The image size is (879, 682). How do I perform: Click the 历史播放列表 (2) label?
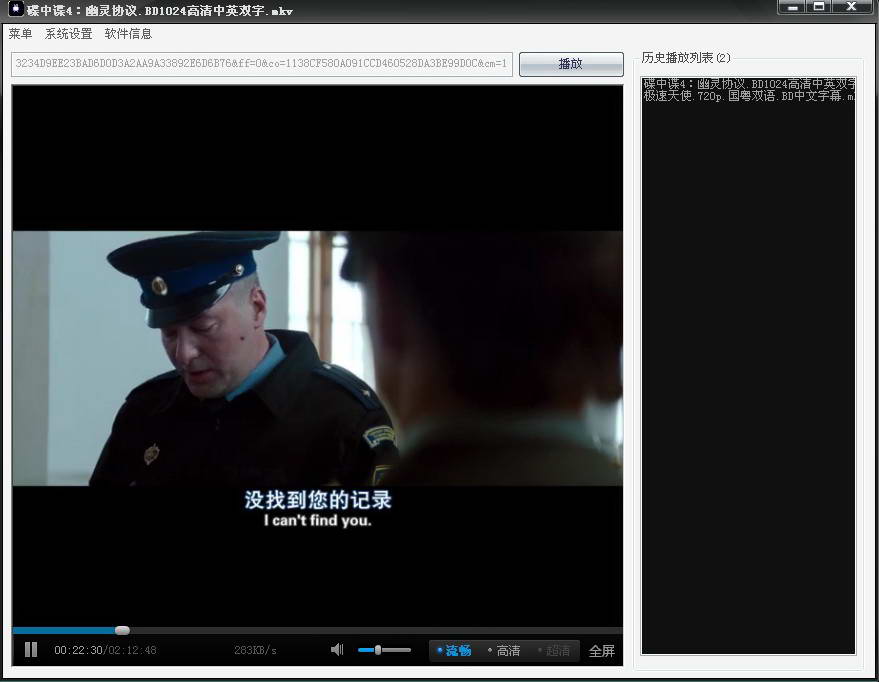pos(686,58)
